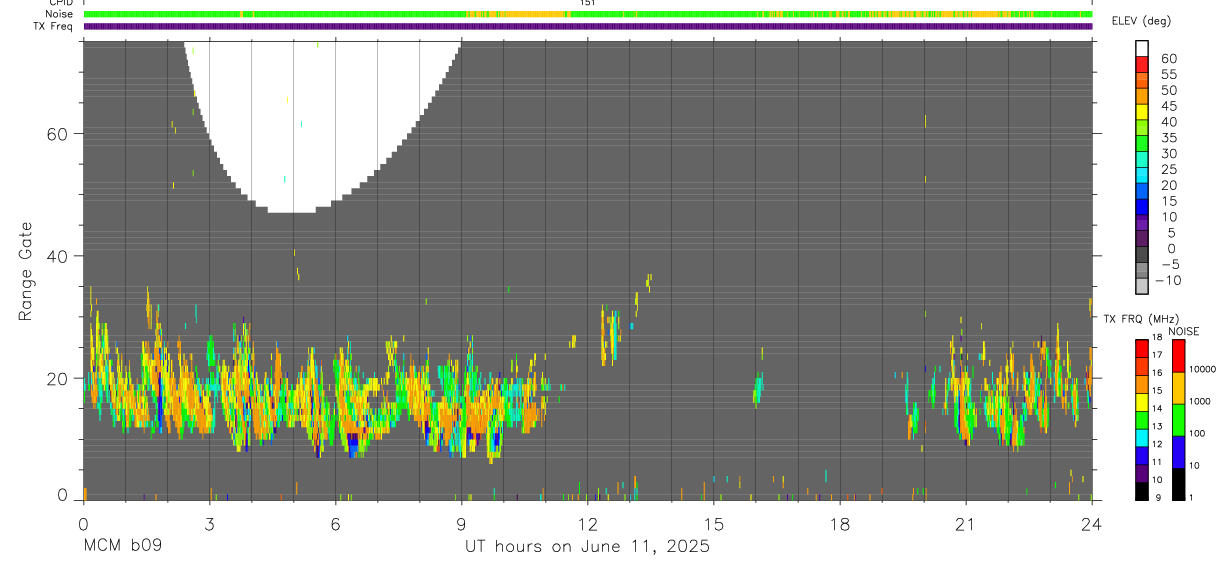1228x567 pixels.
Task: Click the '6' tick label on the UT hours axis
Action: [335, 524]
